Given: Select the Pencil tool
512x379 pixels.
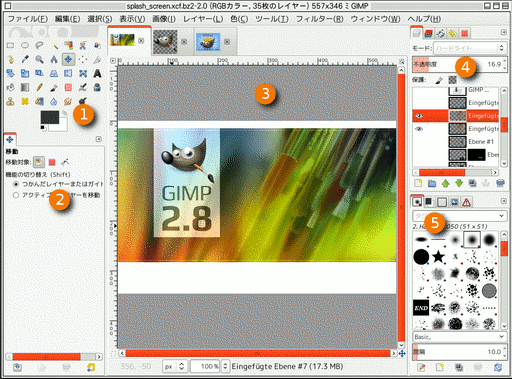Looking at the screenshot, I should (x=39, y=87).
